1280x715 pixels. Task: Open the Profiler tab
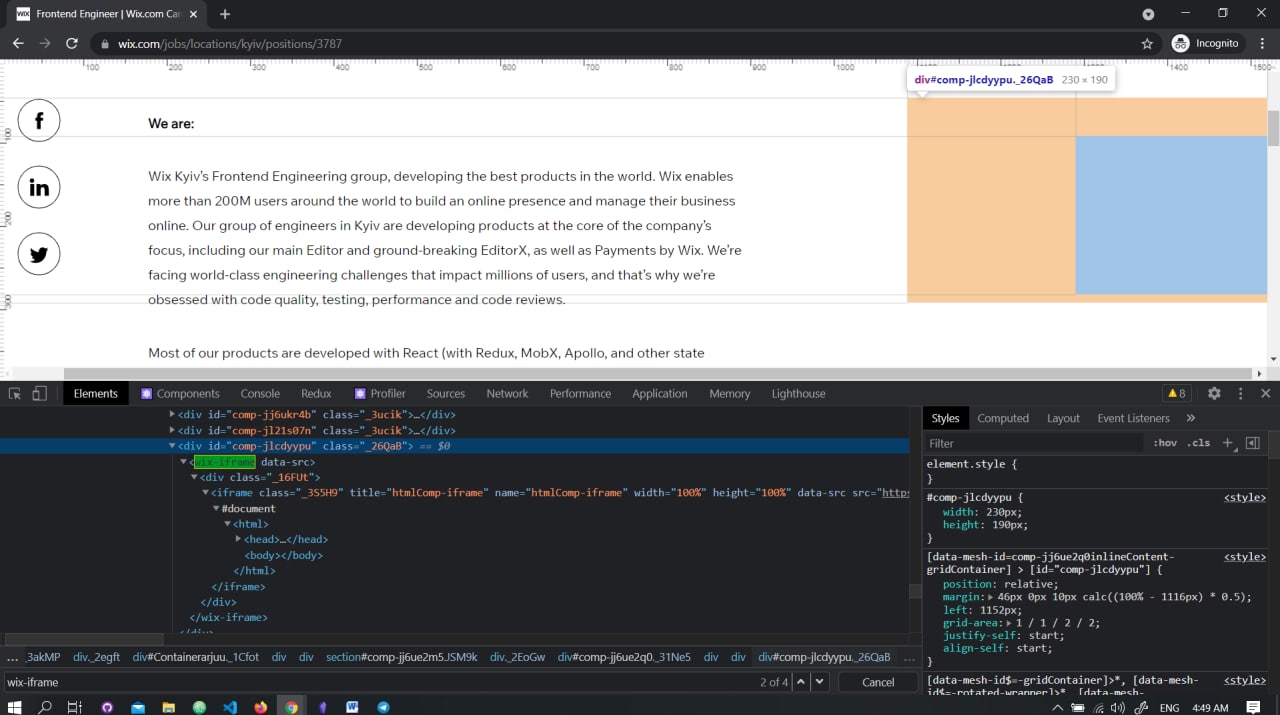[x=380, y=394]
